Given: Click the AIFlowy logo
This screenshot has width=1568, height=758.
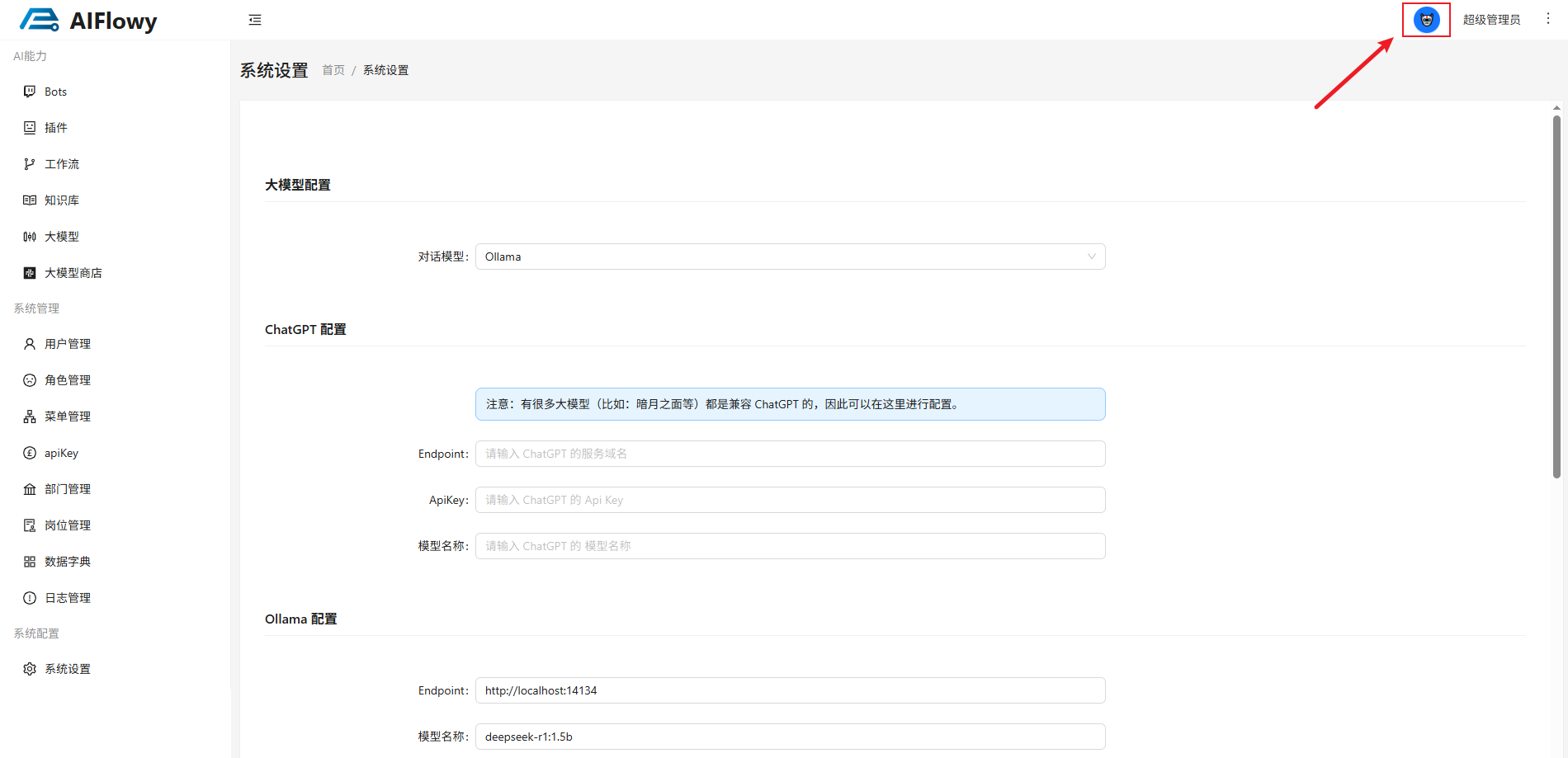Looking at the screenshot, I should pyautogui.click(x=88, y=20).
